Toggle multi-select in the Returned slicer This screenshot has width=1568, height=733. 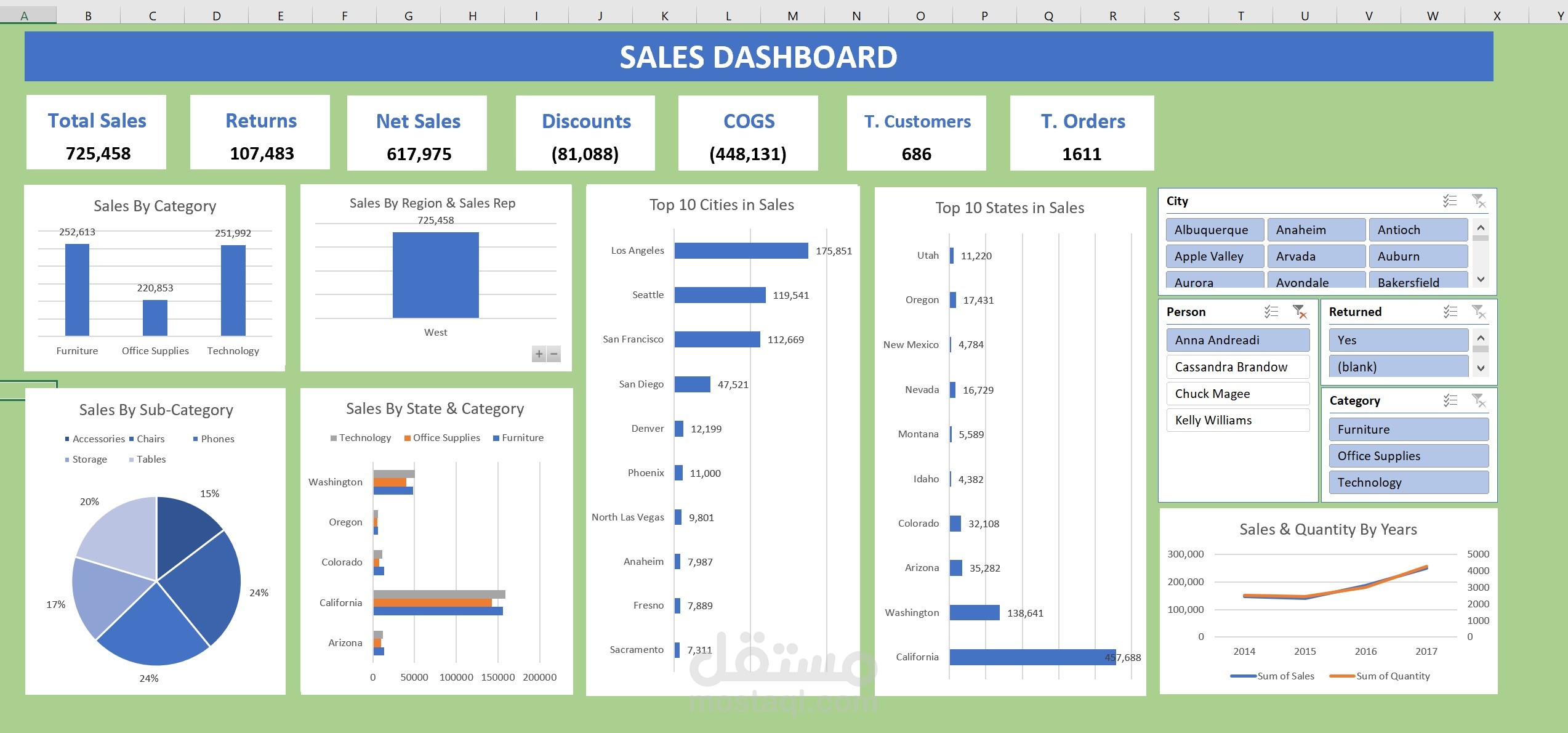click(x=1450, y=312)
